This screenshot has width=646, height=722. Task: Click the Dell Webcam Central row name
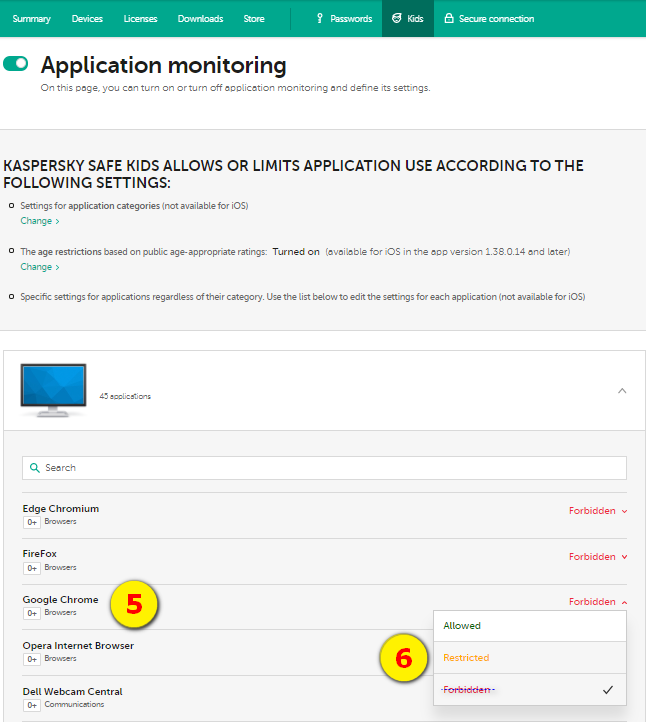point(72,692)
